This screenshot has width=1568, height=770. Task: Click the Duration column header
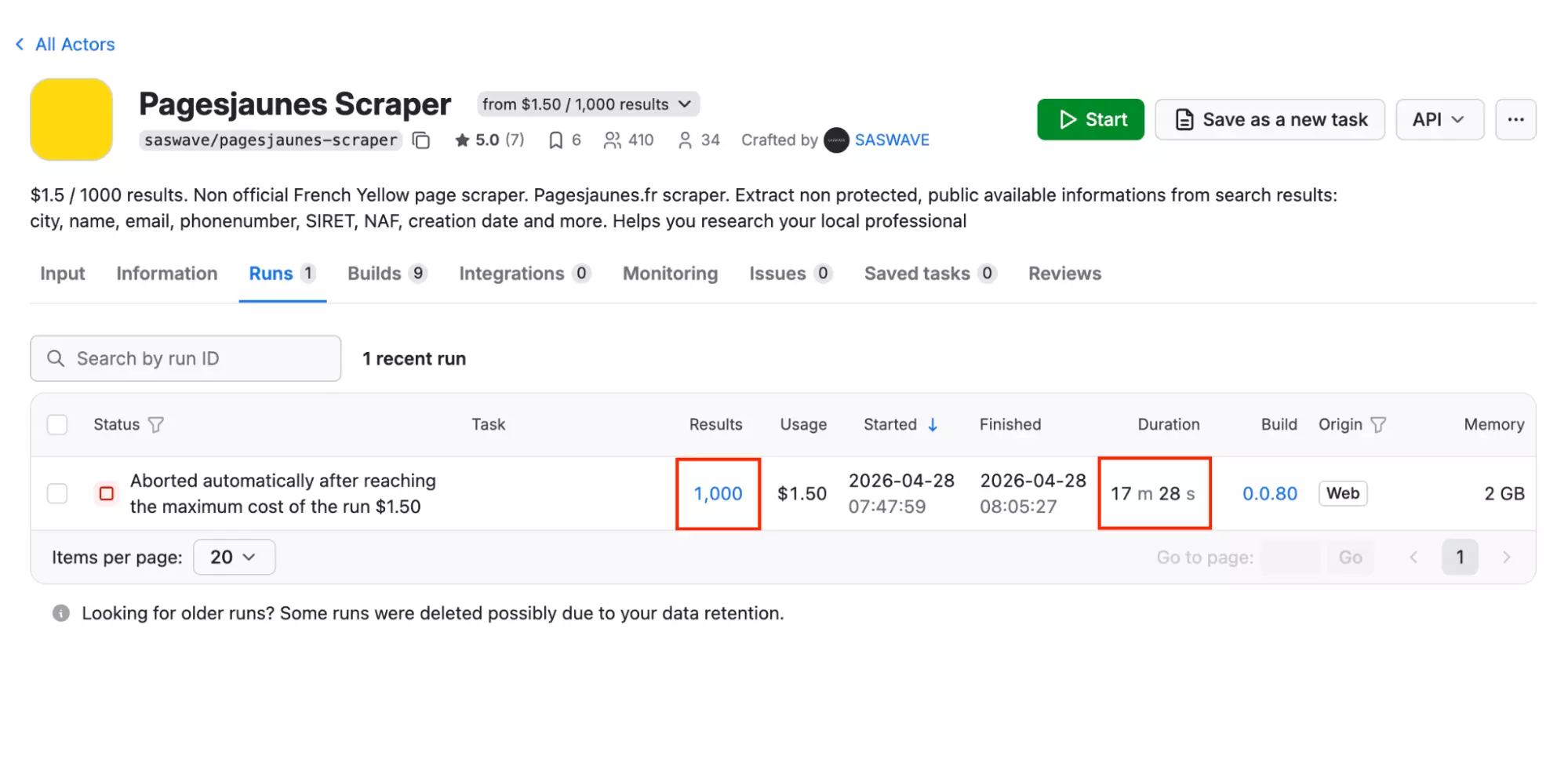(x=1169, y=425)
